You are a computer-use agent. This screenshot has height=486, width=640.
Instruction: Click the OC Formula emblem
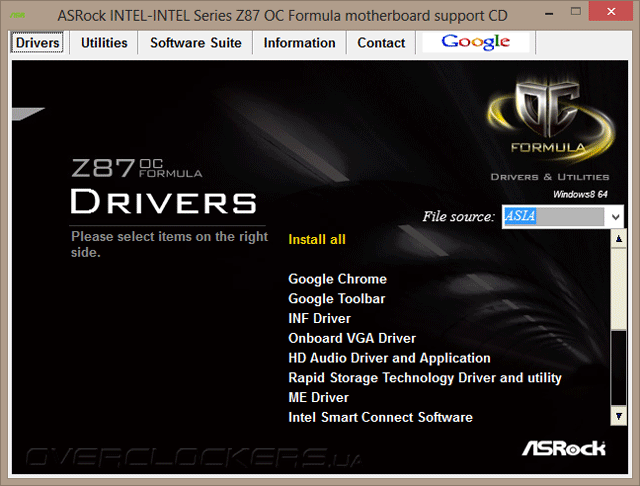(x=549, y=118)
